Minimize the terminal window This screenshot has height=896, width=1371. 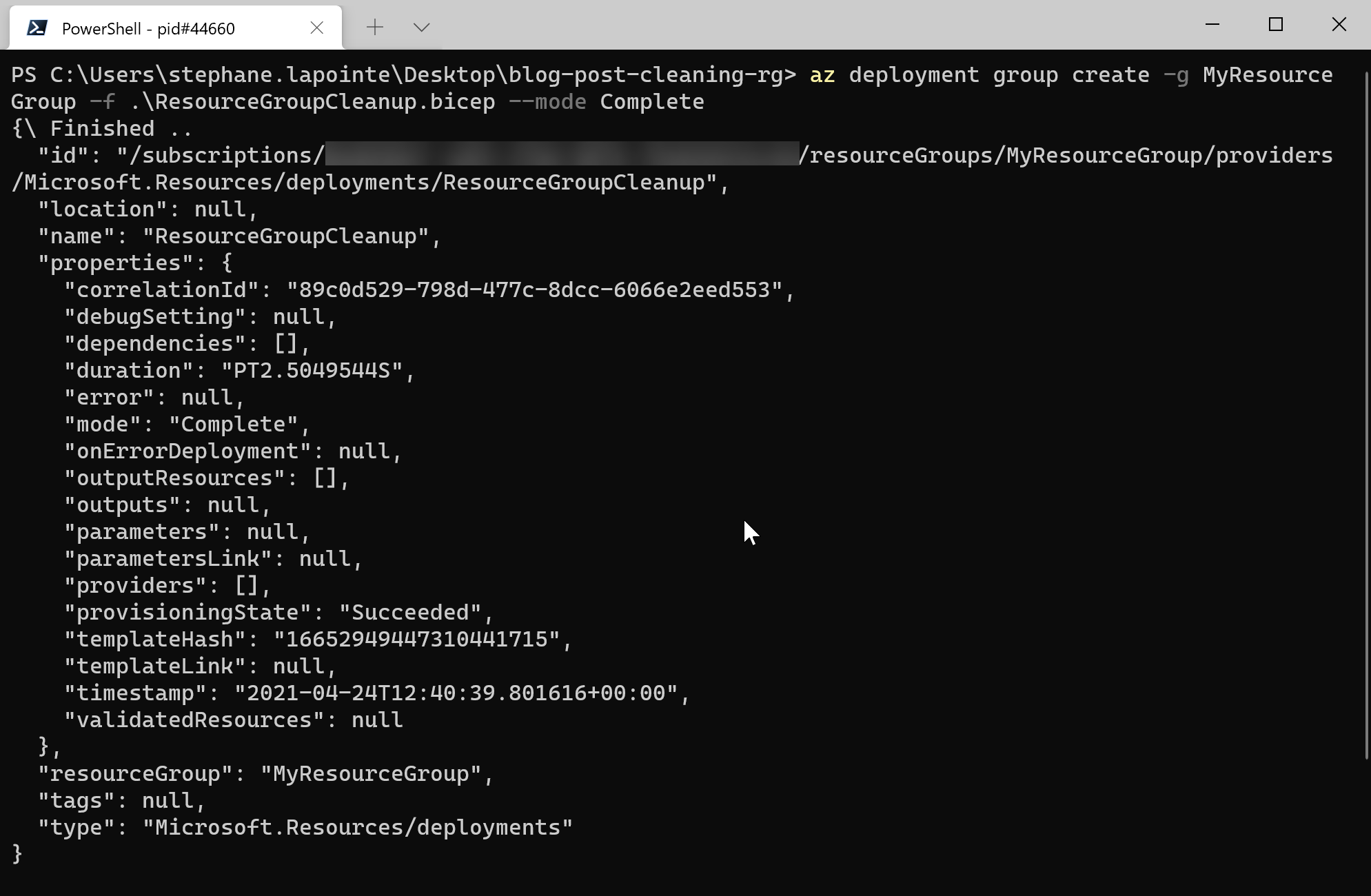[x=1213, y=24]
